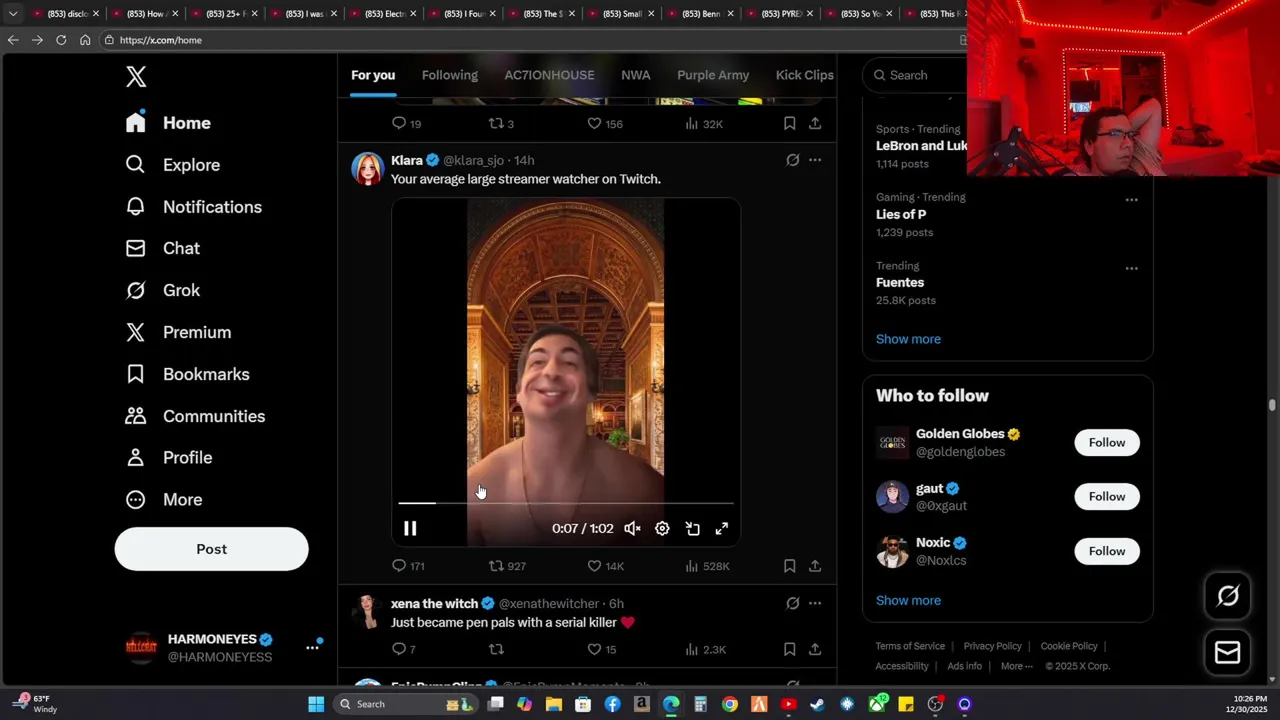Open Klara's profile avatar

367,169
